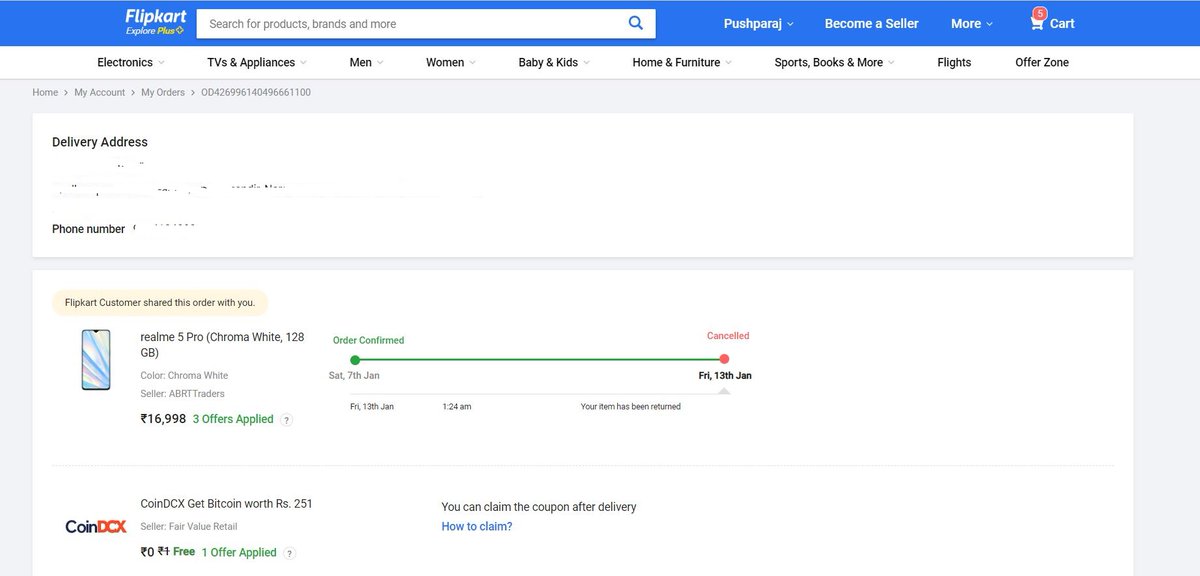1200x576 pixels.
Task: Click the Seller: Fair Value Retail text
Action: [189, 527]
